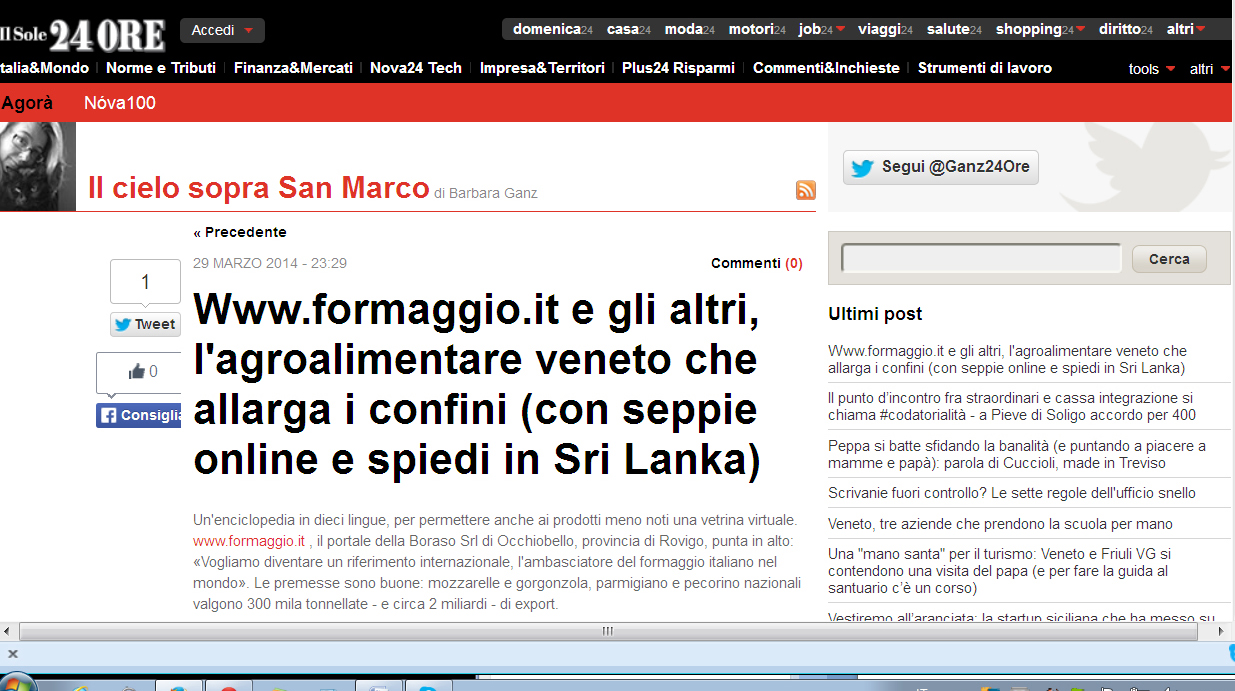The height and width of the screenshot is (691, 1235).
Task: Open Plus24 Risparmi
Action: tap(678, 68)
